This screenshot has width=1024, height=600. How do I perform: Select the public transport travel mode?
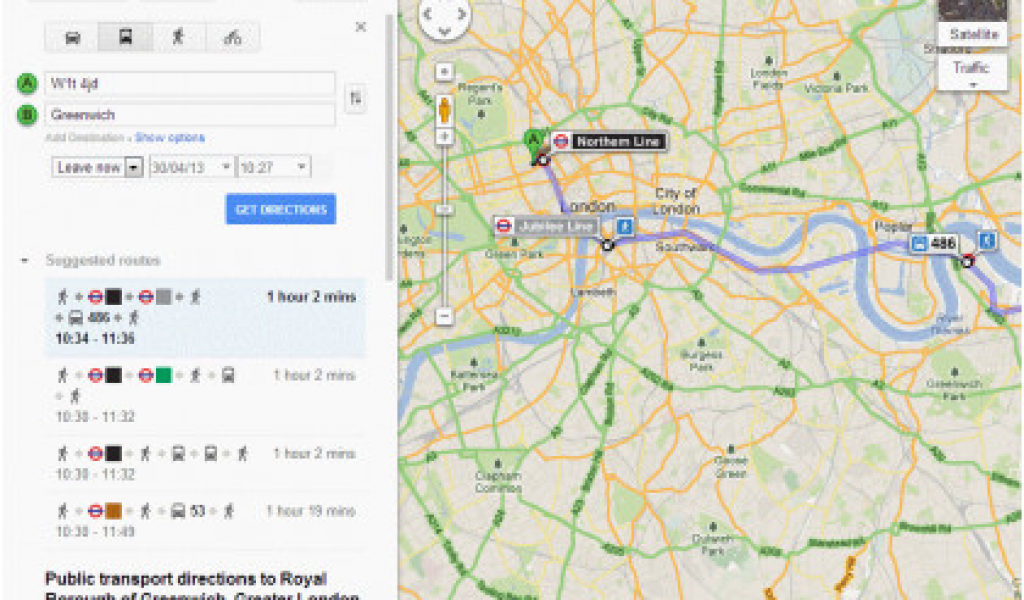125,37
